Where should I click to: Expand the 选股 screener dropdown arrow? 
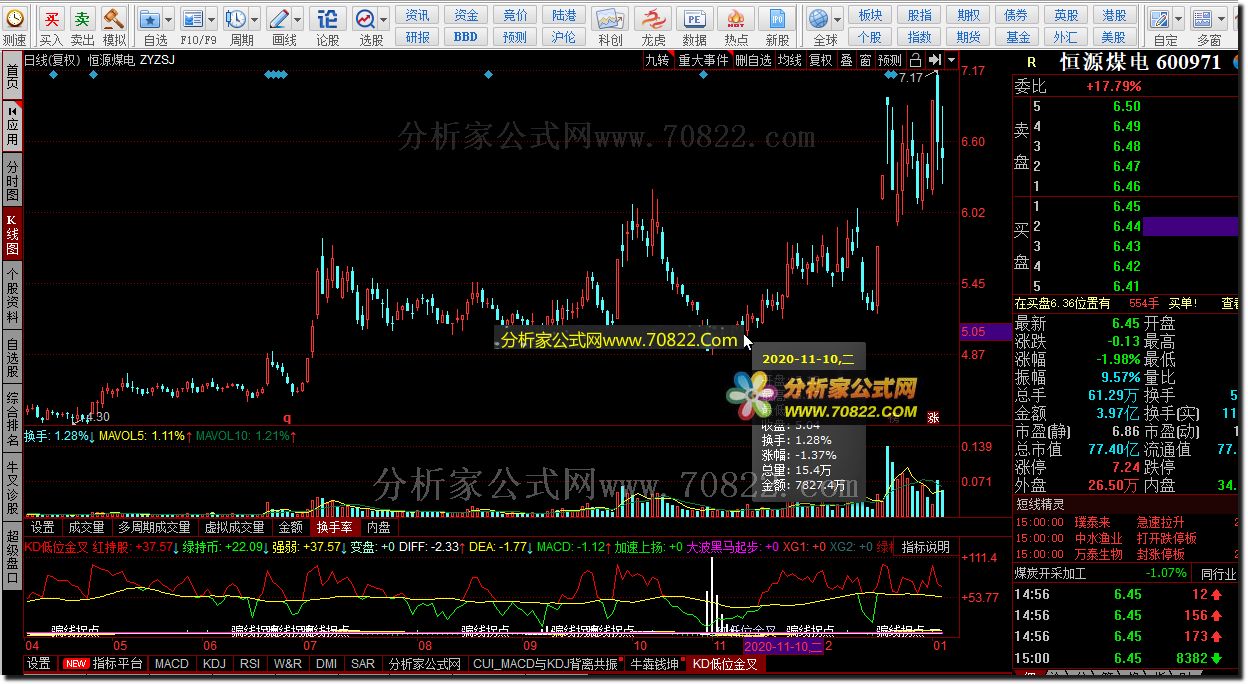(x=384, y=19)
